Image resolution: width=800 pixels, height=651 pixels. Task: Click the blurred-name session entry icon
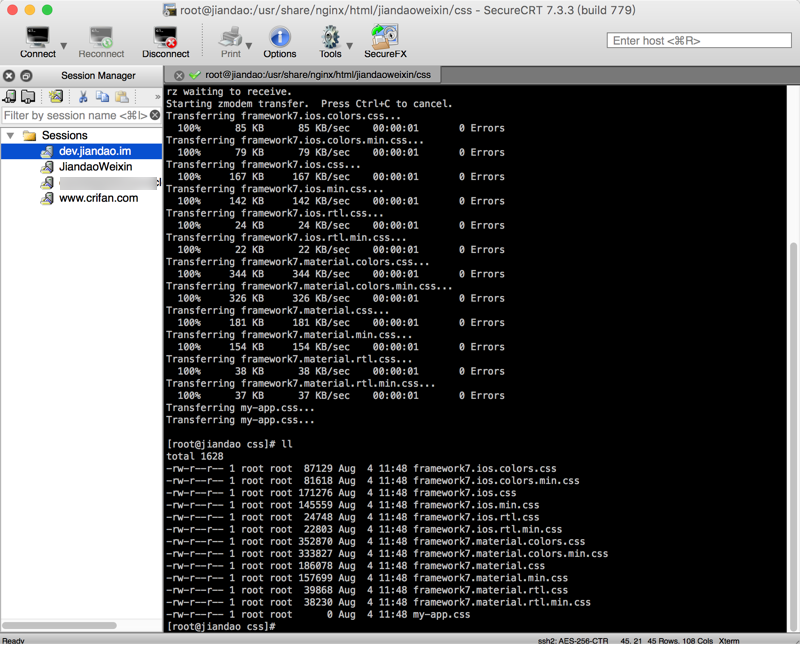(x=47, y=183)
